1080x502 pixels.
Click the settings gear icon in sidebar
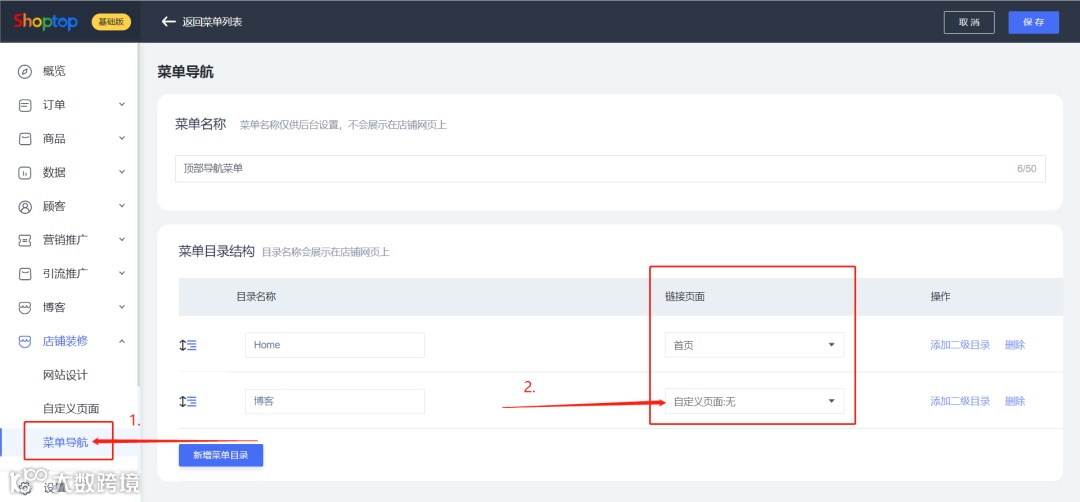(x=25, y=488)
